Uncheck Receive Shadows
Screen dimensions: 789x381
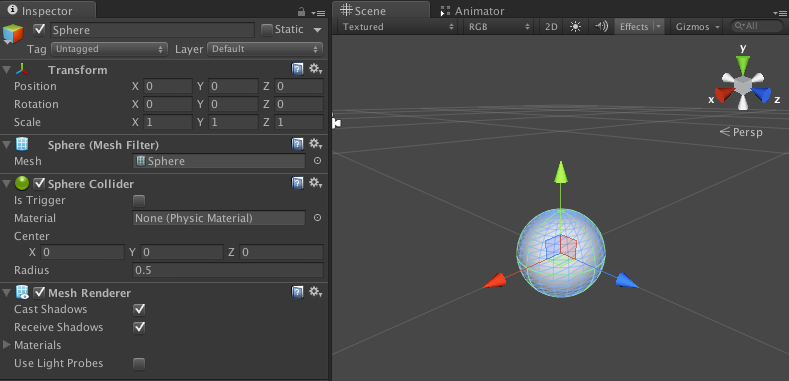pyautogui.click(x=139, y=327)
